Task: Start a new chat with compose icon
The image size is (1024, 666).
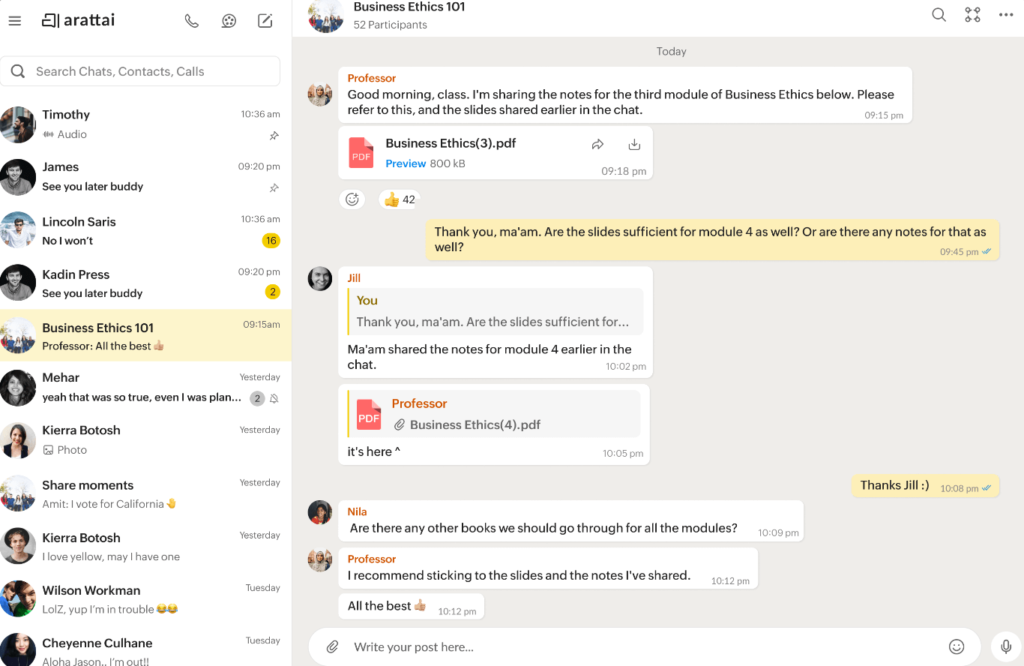Action: (265, 21)
